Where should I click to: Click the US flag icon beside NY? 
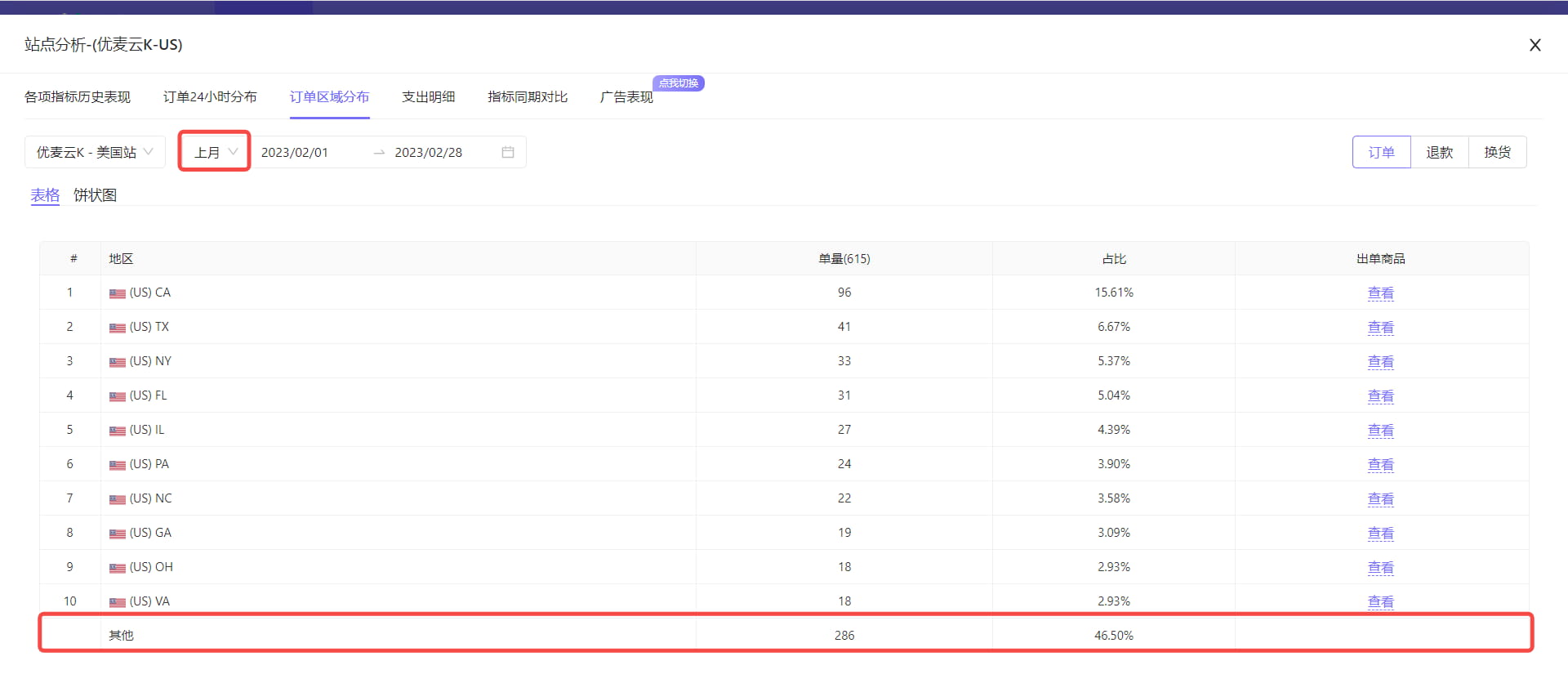pos(118,362)
